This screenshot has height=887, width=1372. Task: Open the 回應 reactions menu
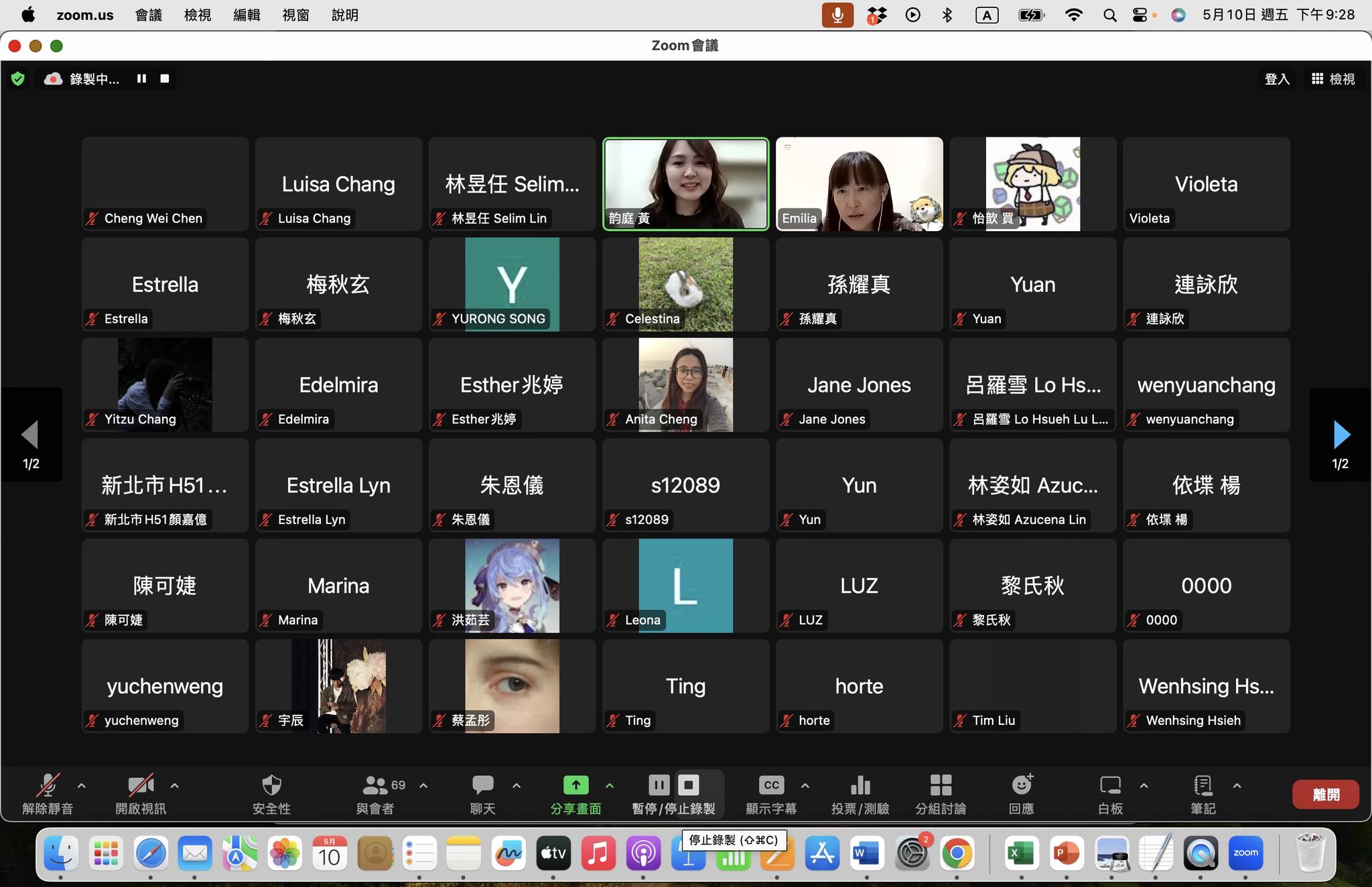point(1022,795)
